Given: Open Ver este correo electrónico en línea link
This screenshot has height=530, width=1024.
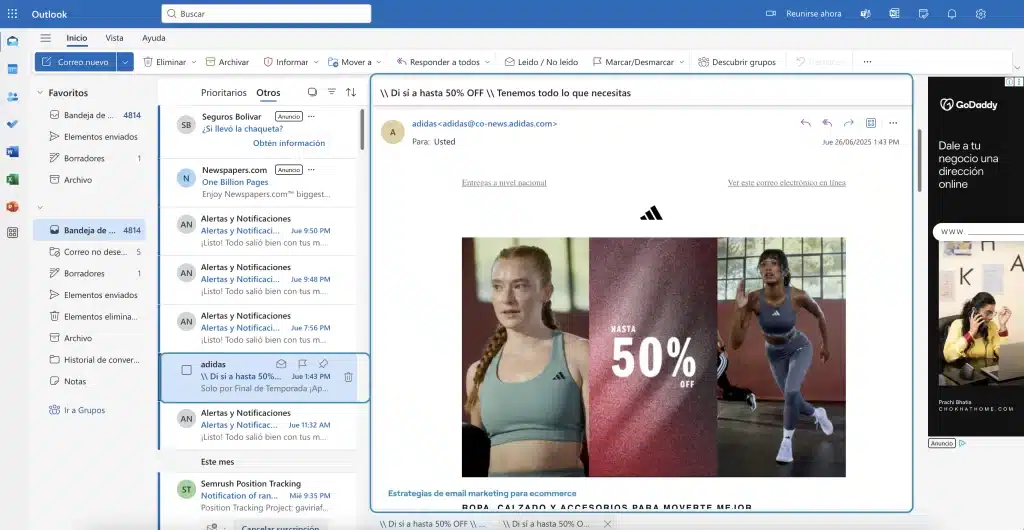Looking at the screenshot, I should click(786, 183).
